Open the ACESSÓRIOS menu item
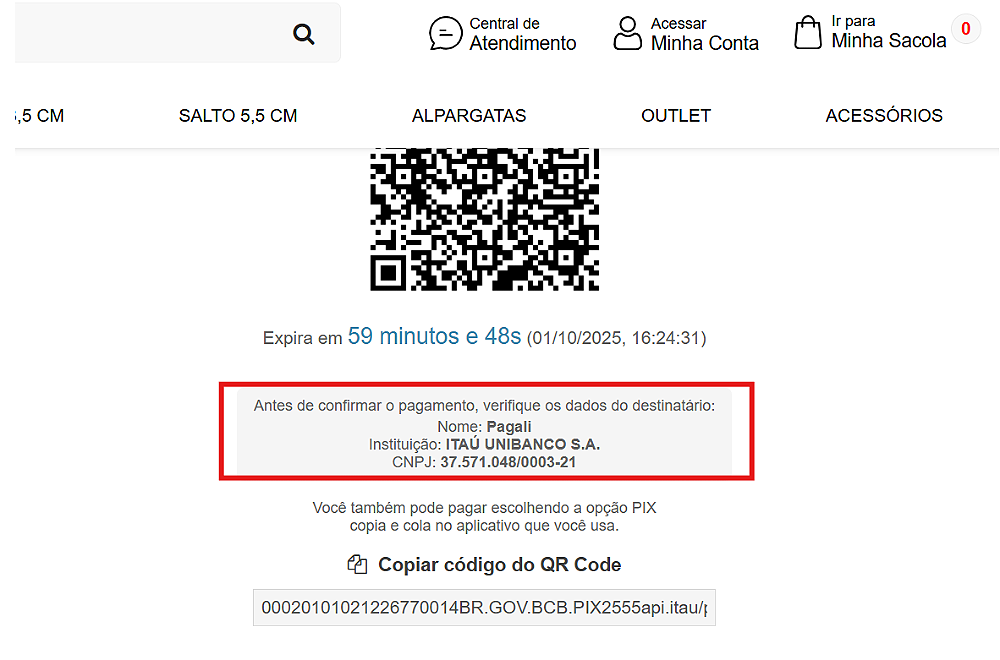 [x=884, y=115]
